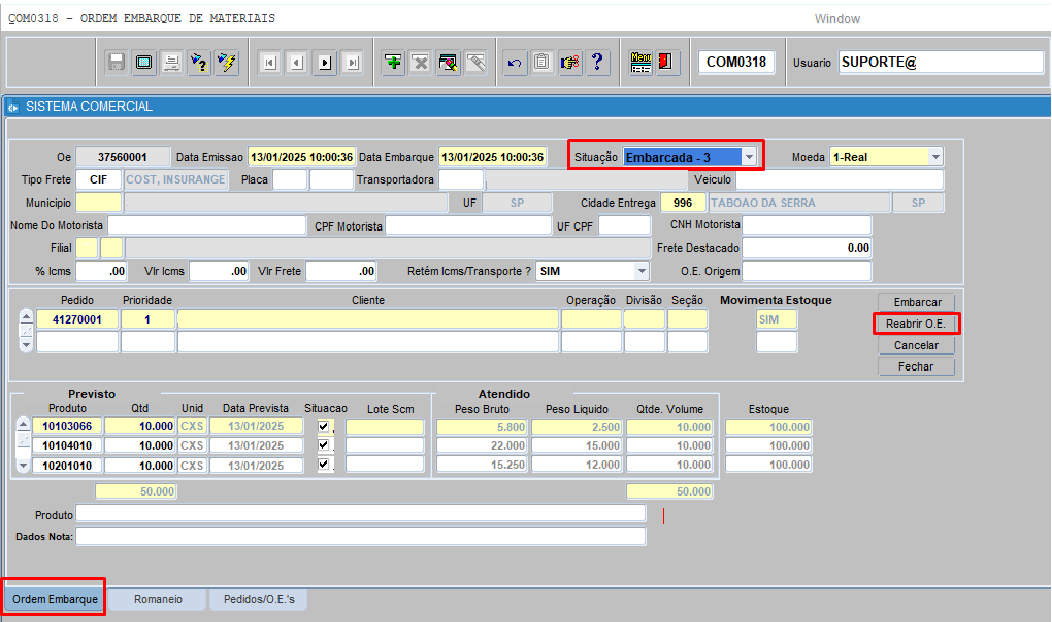Select product code 10104010 cell
Screen dimensions: 1052x622
click(x=67, y=446)
